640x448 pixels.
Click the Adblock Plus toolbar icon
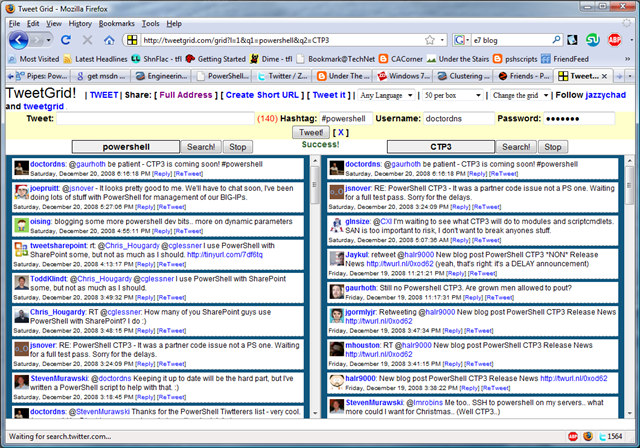[x=615, y=40]
